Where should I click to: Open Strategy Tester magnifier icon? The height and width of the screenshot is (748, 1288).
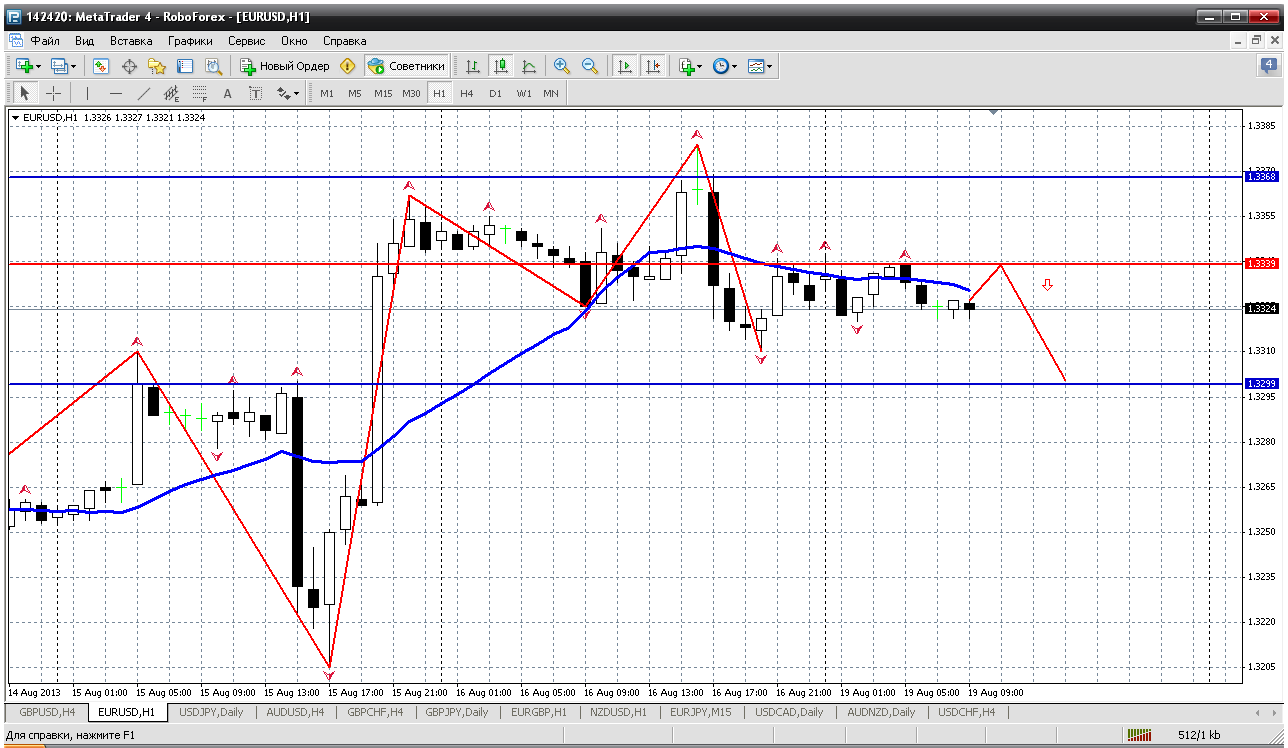213,66
